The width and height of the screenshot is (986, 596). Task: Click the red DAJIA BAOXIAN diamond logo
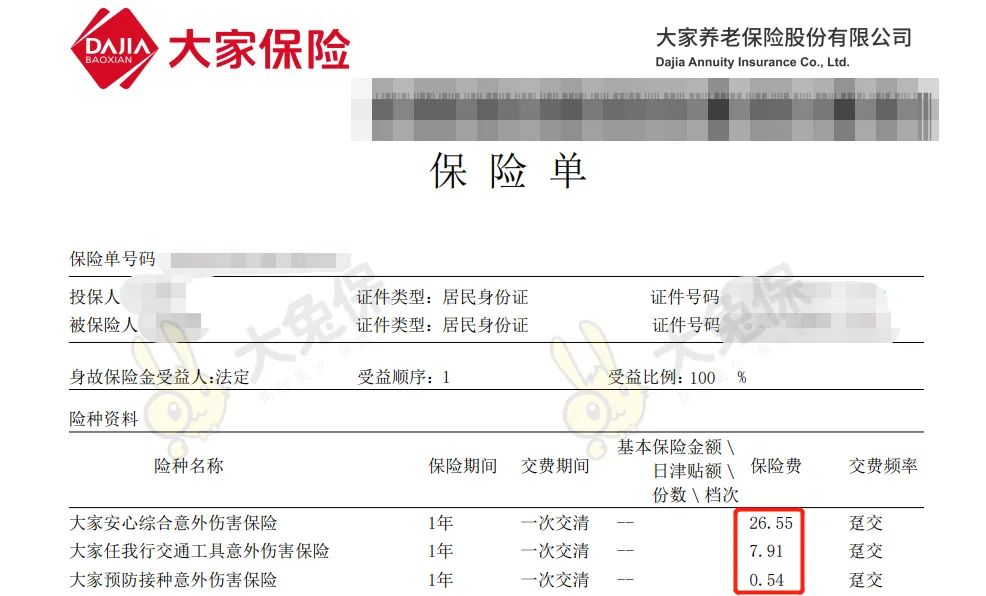coord(114,48)
